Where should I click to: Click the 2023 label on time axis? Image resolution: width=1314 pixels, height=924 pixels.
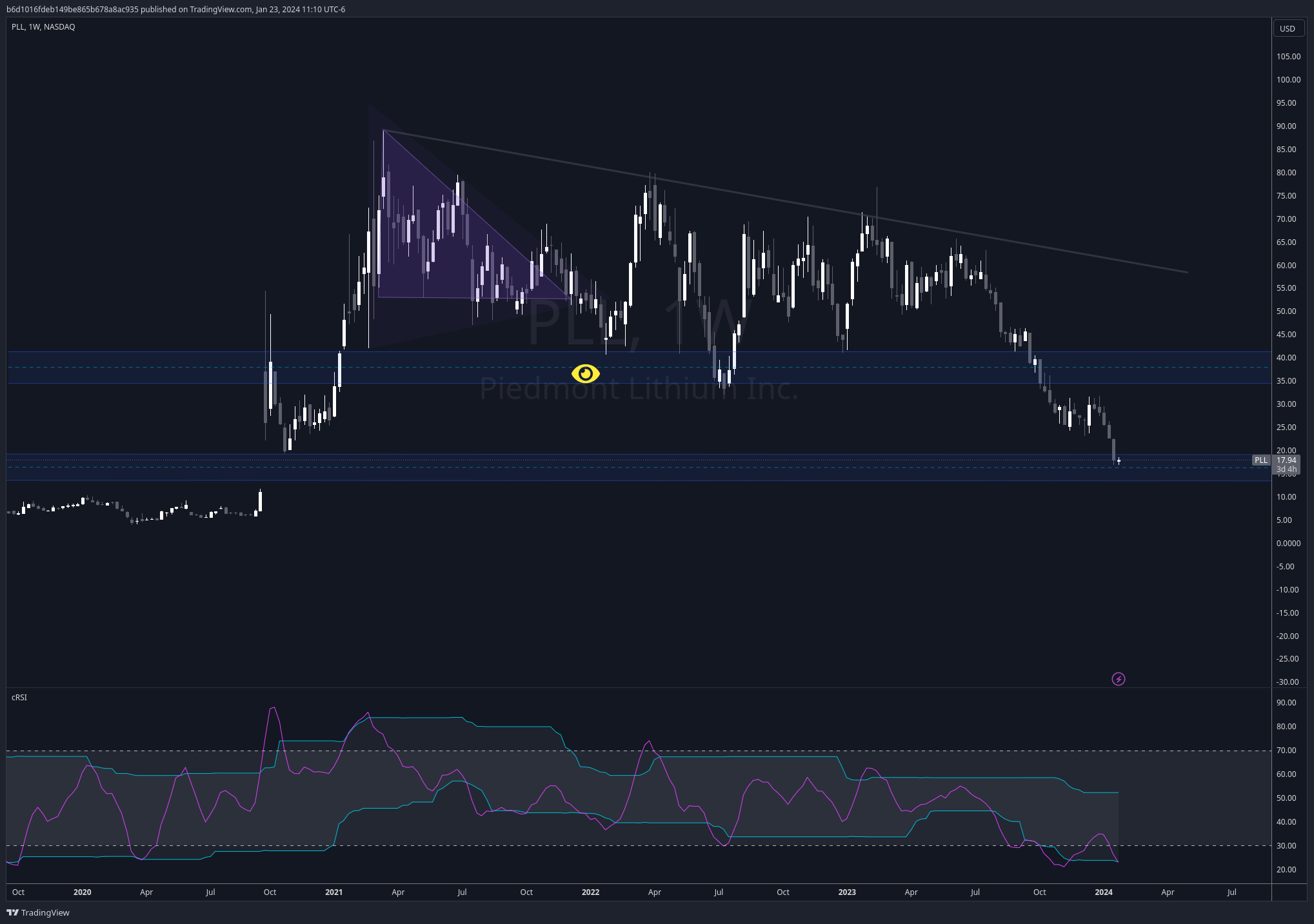tap(847, 892)
